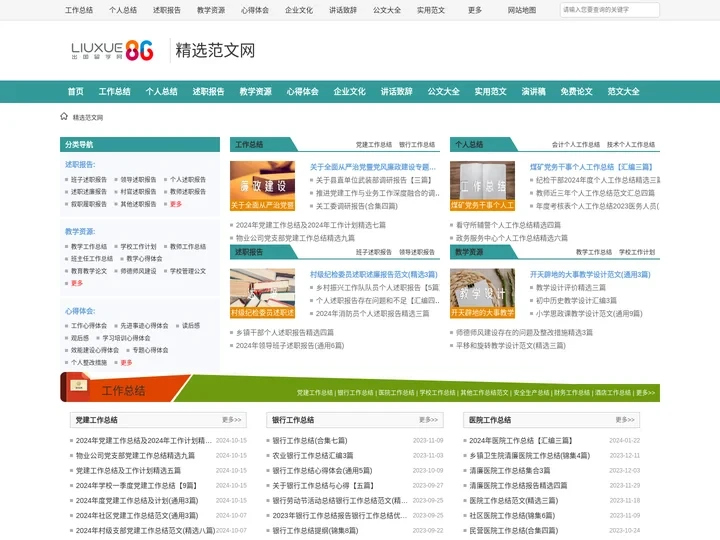
Task: Open the 工作总结 book thumbnail under 个人总结
Action: (x=482, y=186)
